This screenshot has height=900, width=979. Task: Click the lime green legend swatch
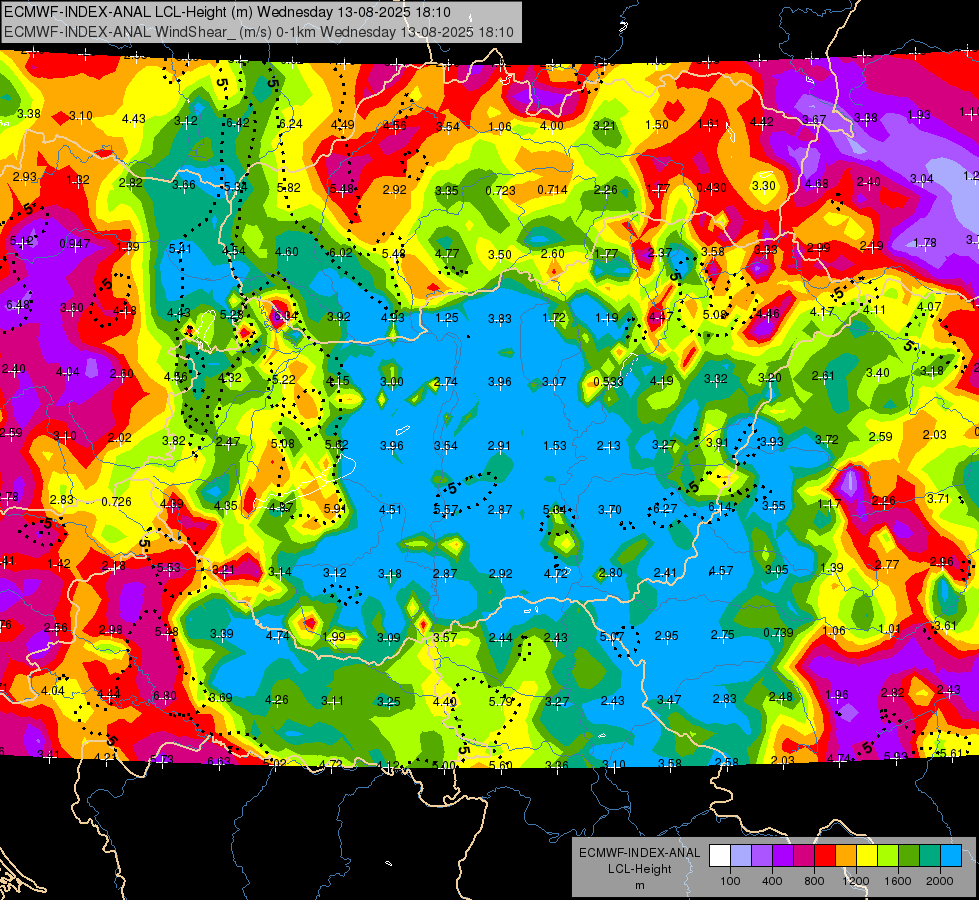point(887,855)
